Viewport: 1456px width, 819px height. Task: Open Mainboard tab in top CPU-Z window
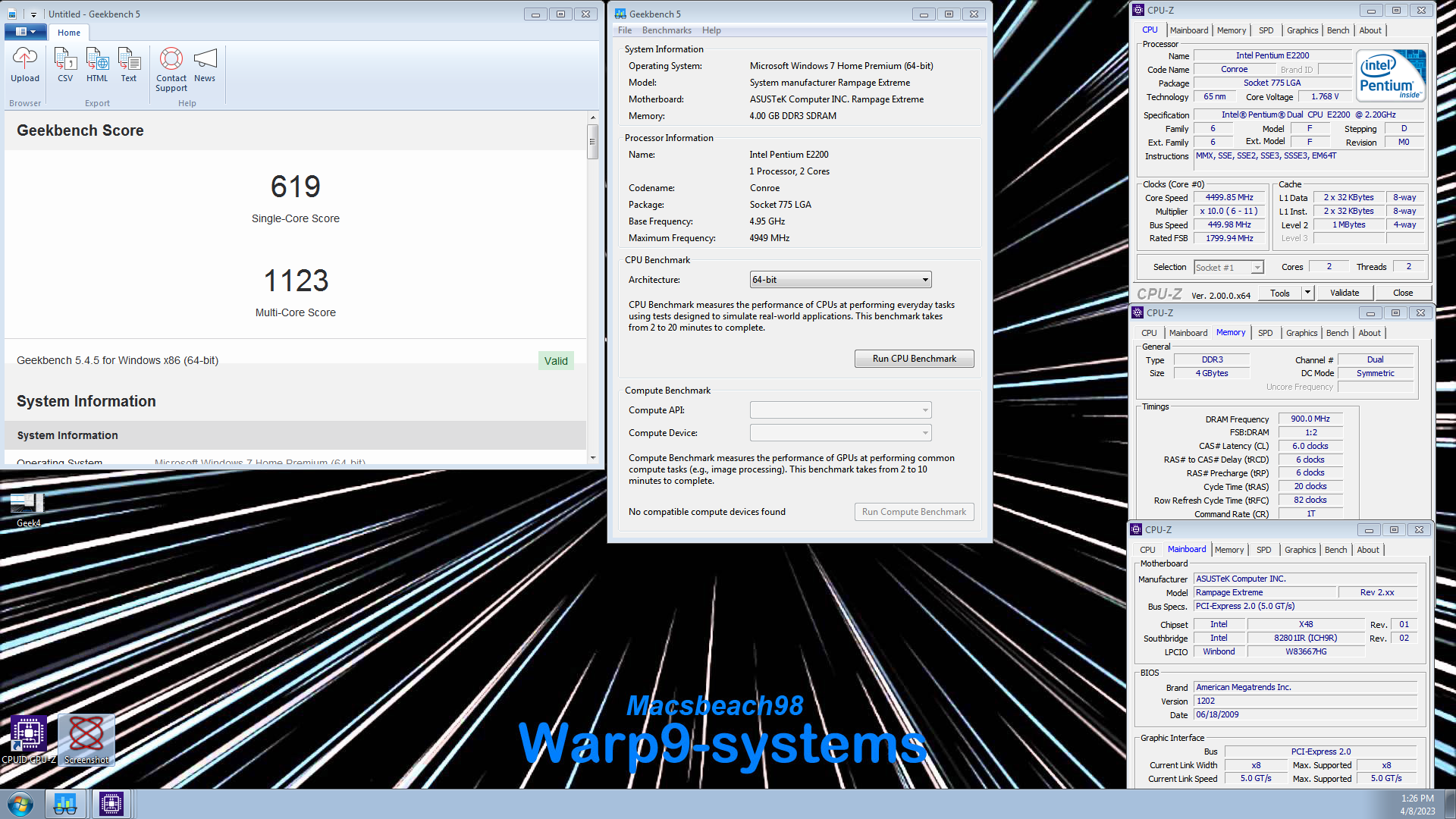[x=1189, y=30]
